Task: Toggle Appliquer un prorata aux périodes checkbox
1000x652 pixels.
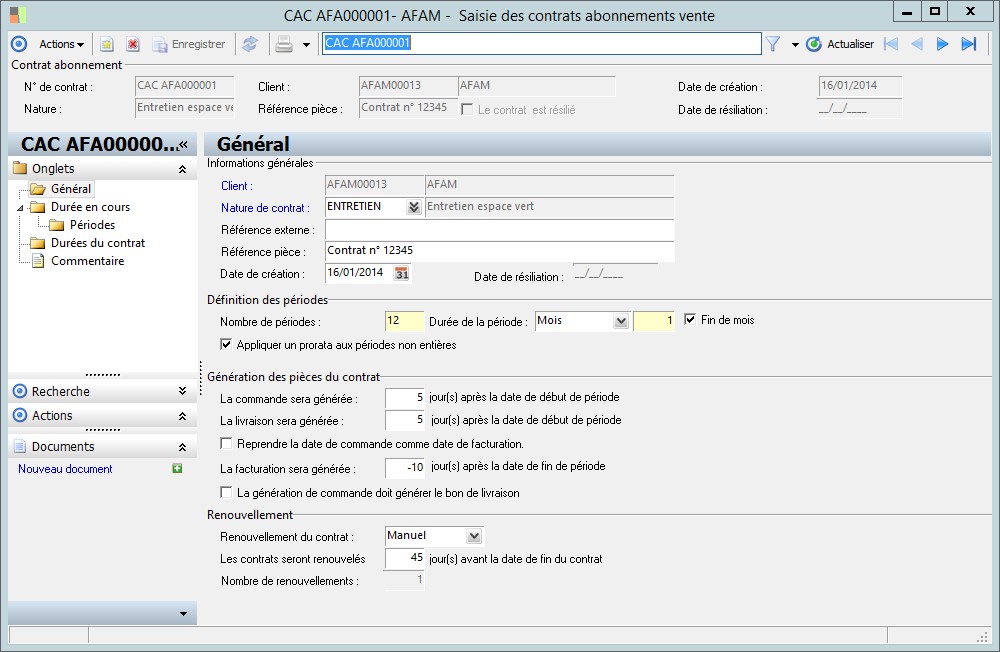Action: tap(226, 345)
